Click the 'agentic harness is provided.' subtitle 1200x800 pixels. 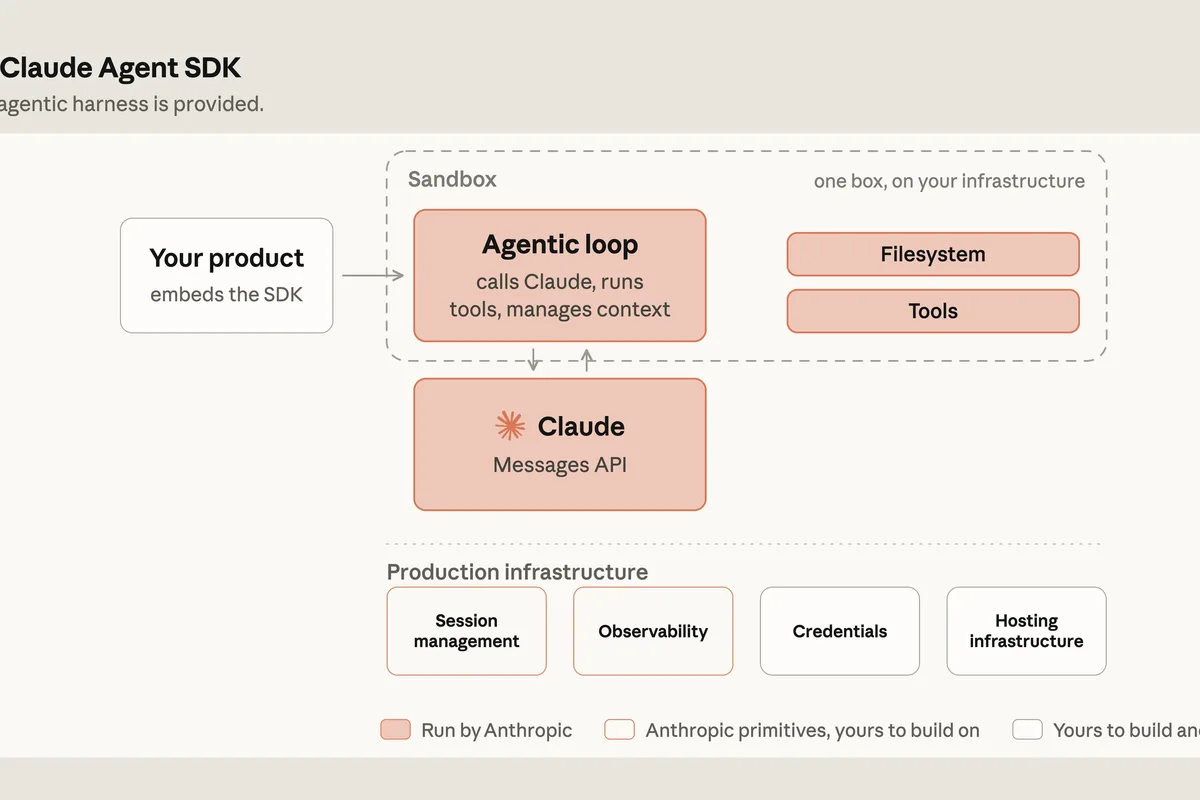[x=132, y=104]
